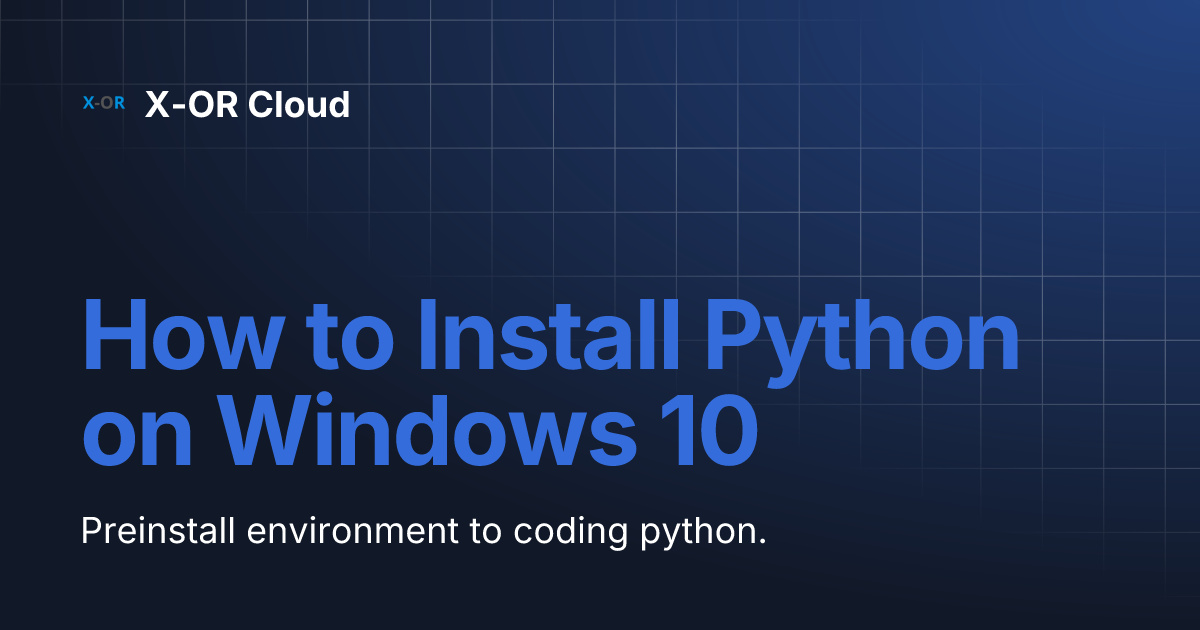The height and width of the screenshot is (630, 1200).
Task: Select the subtitle 'Preinstall environment to coding python.'
Action: pos(424,530)
